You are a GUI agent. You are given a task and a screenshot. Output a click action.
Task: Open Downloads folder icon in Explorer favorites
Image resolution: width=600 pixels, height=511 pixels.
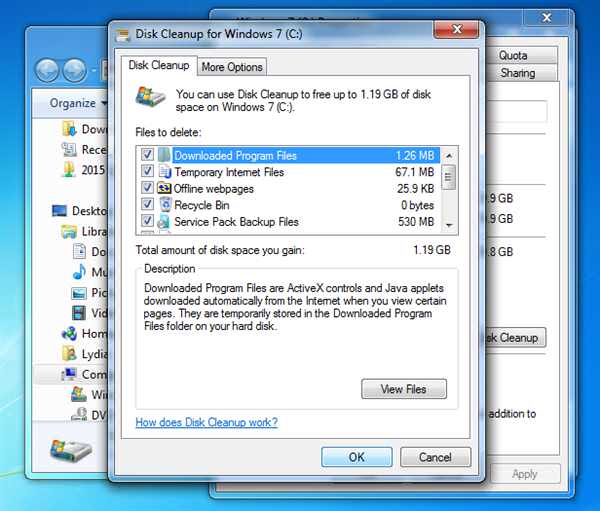pos(69,129)
